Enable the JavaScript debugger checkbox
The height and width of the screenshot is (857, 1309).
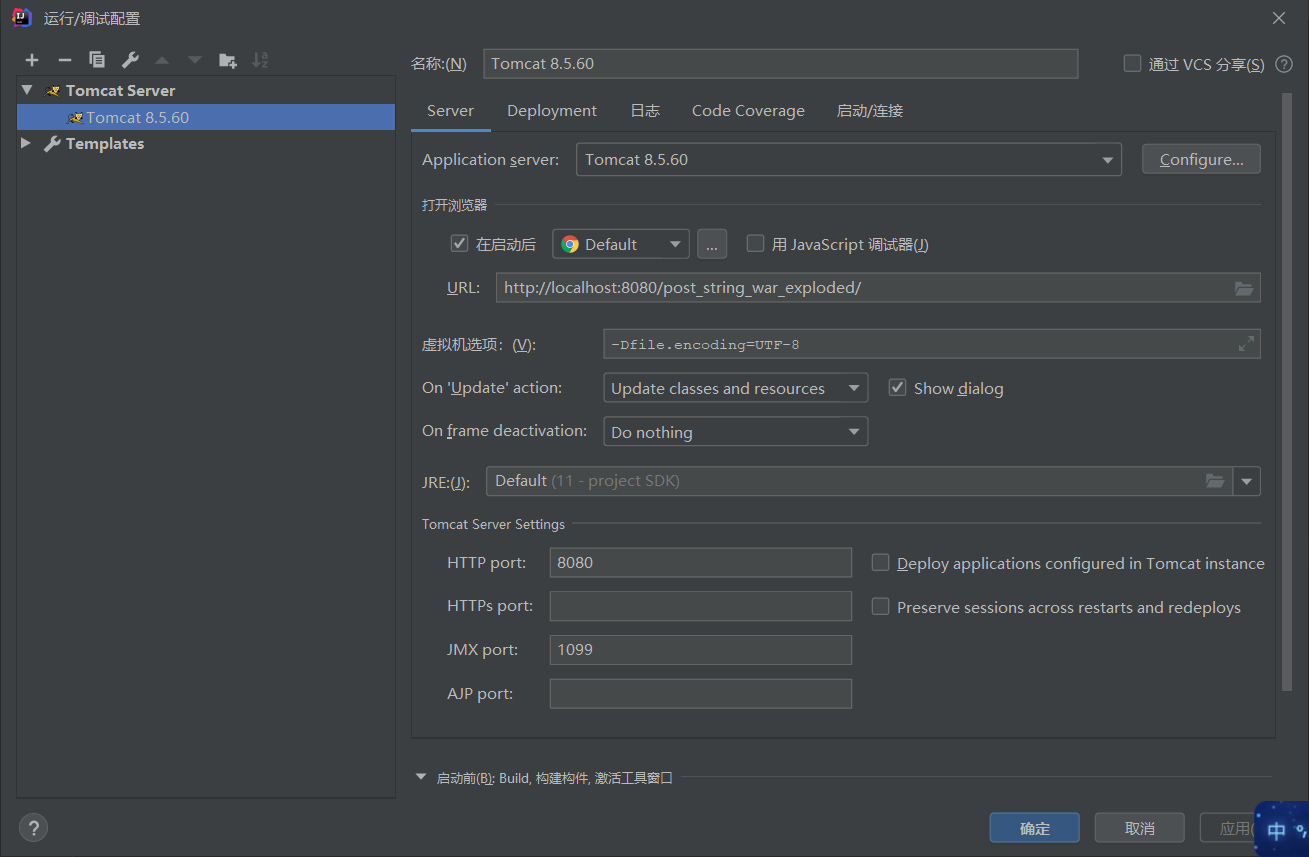(x=755, y=243)
